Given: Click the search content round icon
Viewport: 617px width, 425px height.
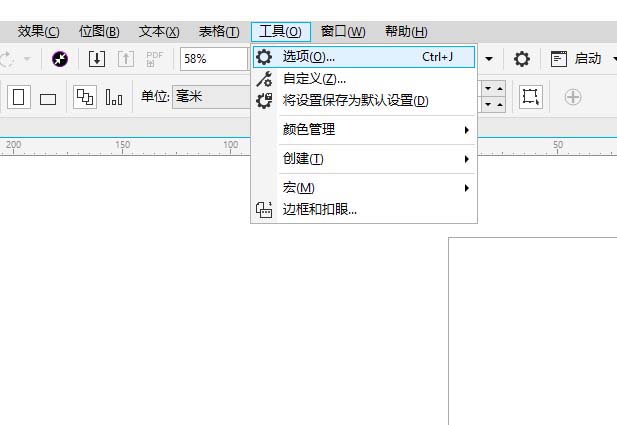Looking at the screenshot, I should [60, 59].
